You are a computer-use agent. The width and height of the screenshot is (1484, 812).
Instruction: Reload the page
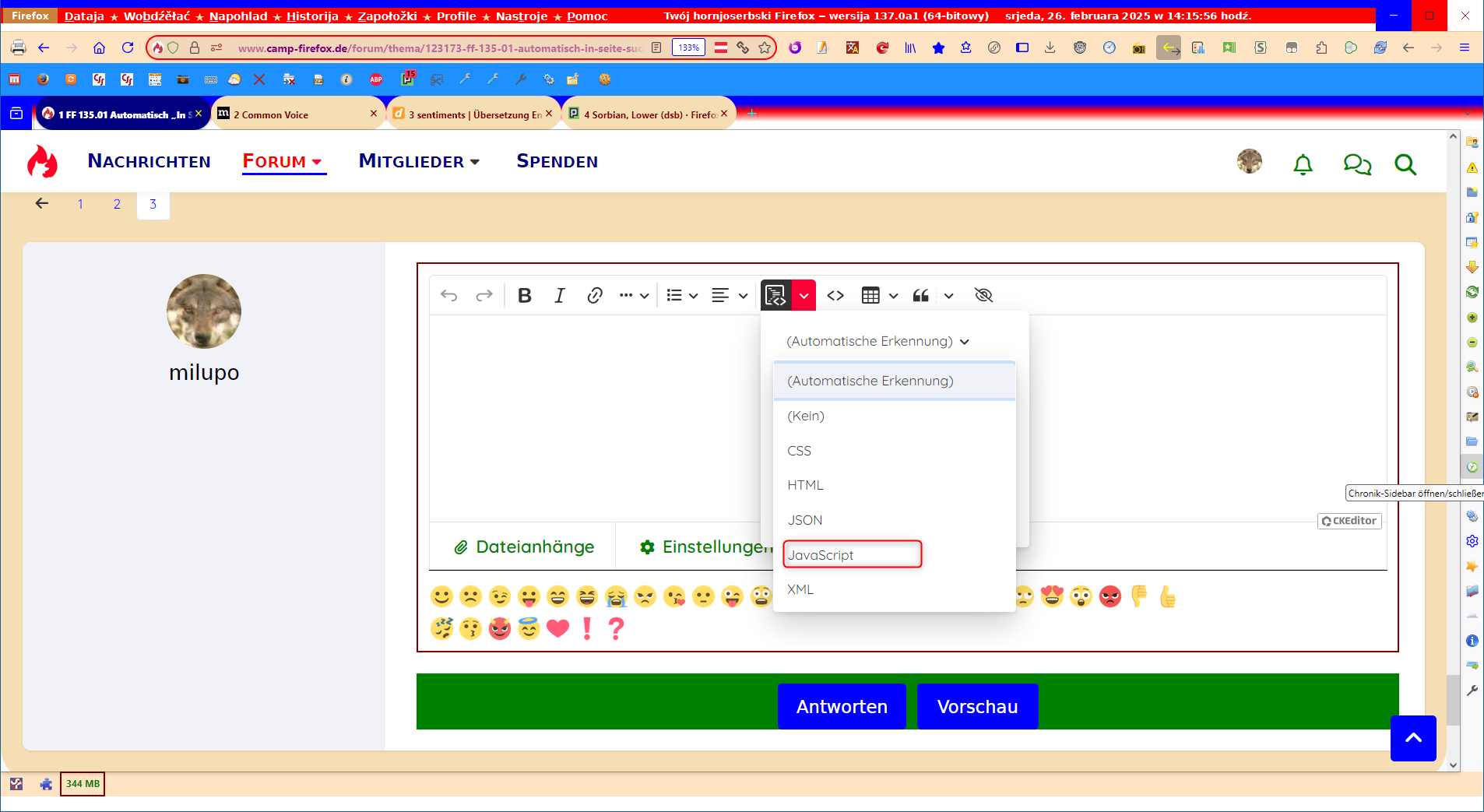click(128, 47)
